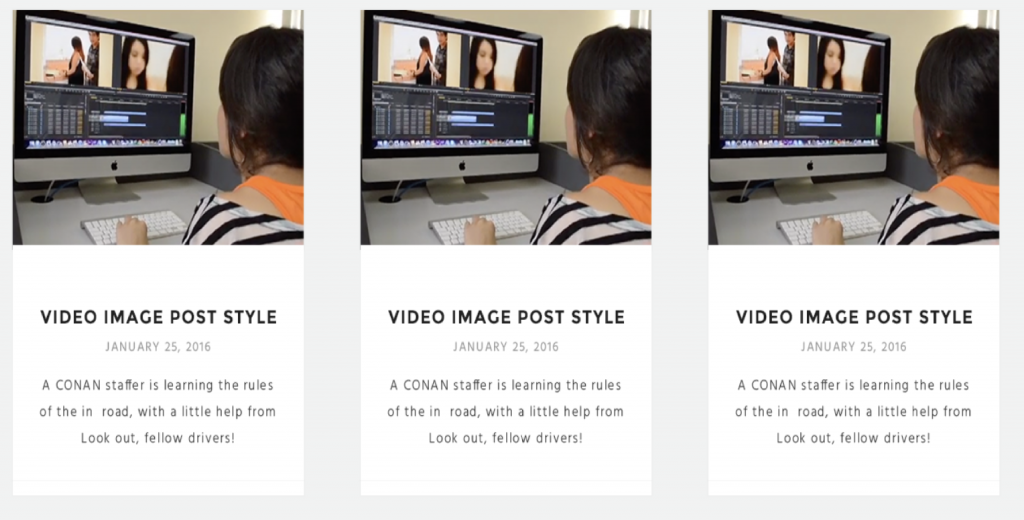Click the middle card's CONAN staffer excerpt text
Image resolution: width=1024 pixels, height=520 pixels.
(506, 412)
